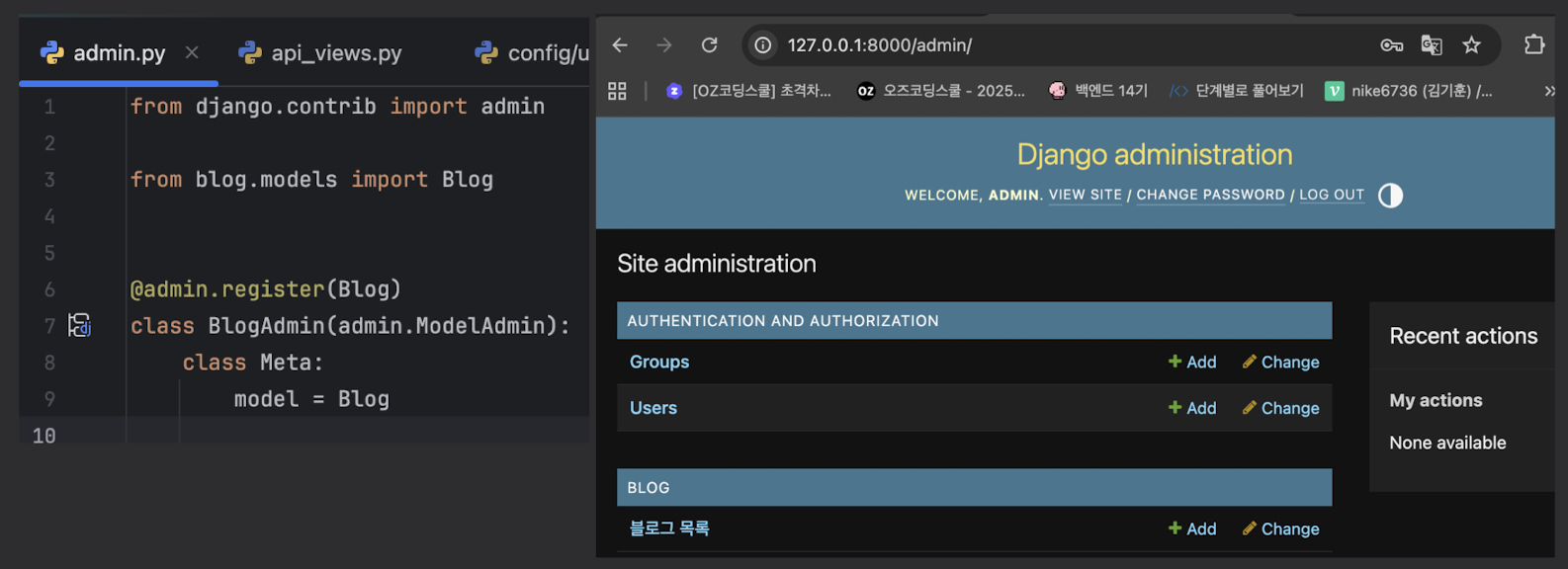Add a new User
Image resolution: width=1568 pixels, height=569 pixels.
click(1192, 408)
